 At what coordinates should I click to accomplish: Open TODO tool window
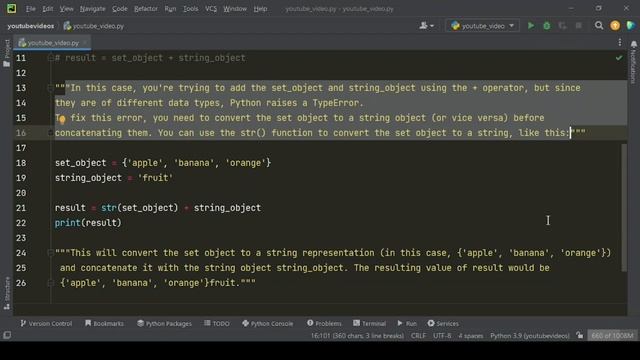click(x=217, y=323)
